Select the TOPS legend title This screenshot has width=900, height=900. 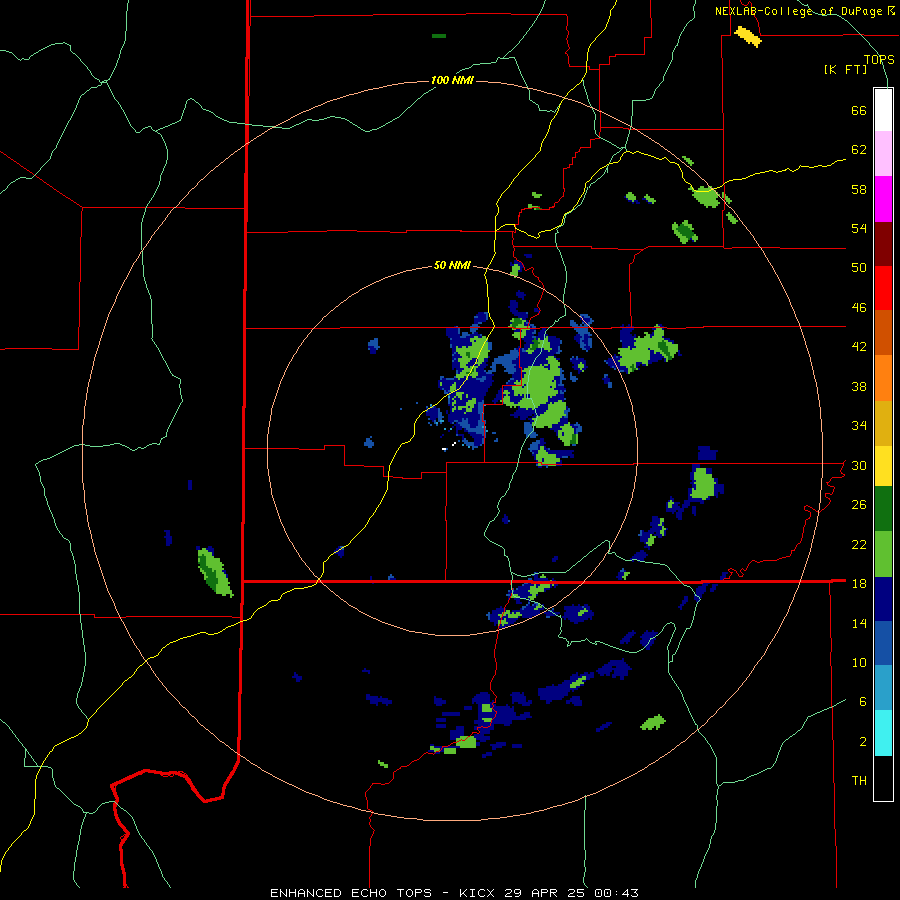click(x=879, y=59)
